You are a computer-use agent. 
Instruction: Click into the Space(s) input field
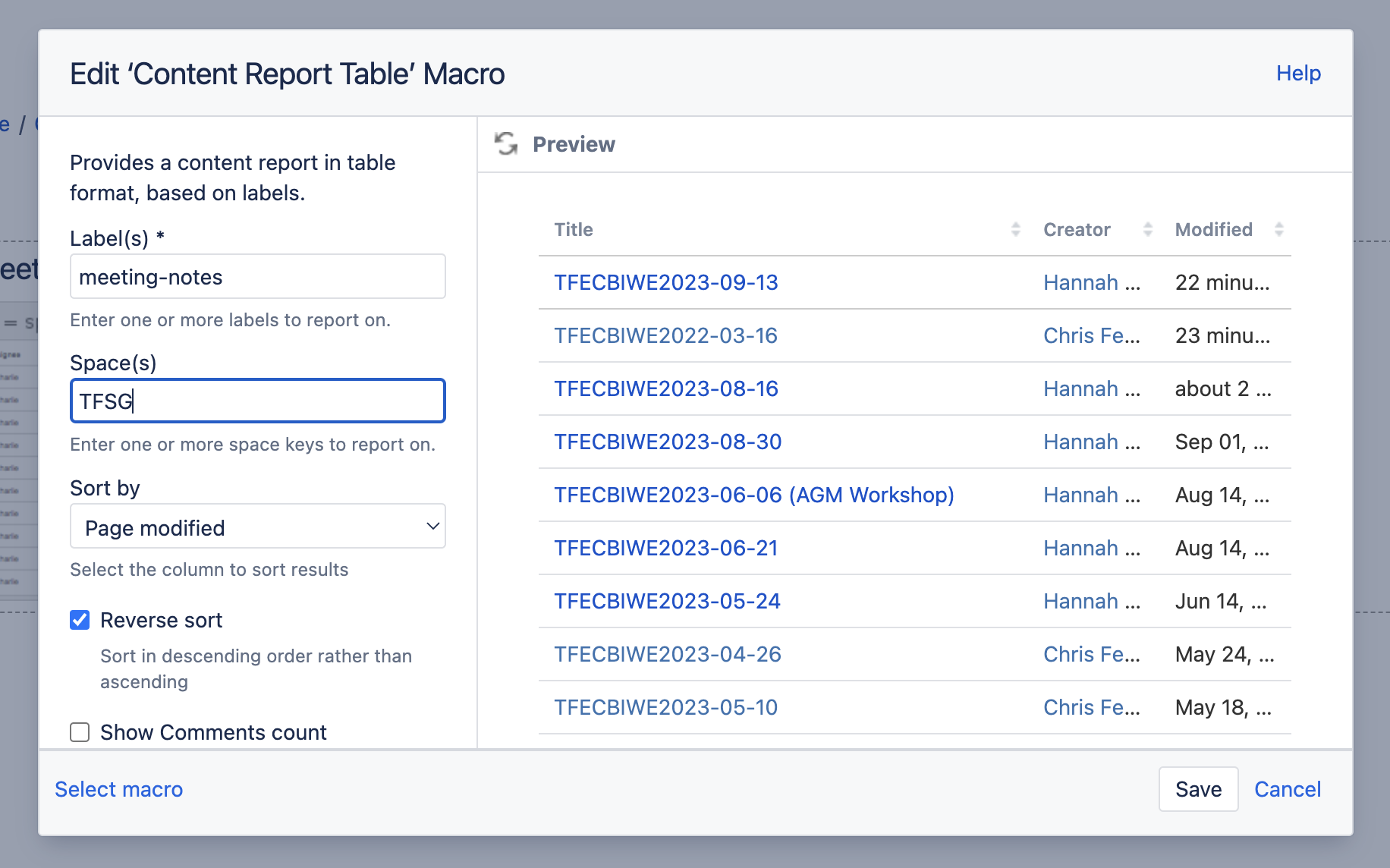(x=258, y=401)
